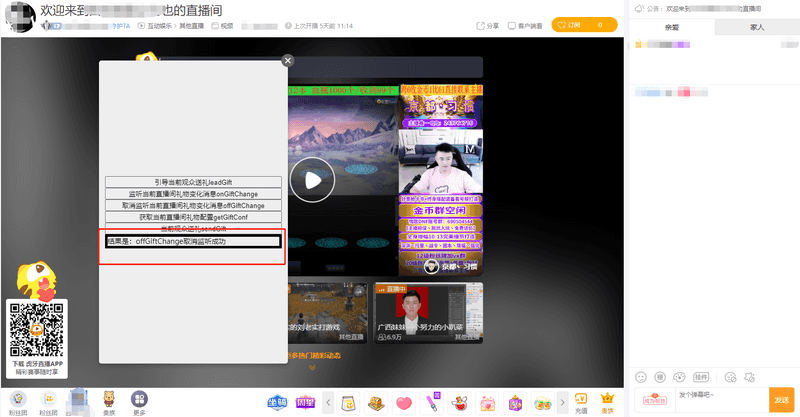800x417 pixels.
Task: Click the chat filter face icon
Action: point(730,377)
